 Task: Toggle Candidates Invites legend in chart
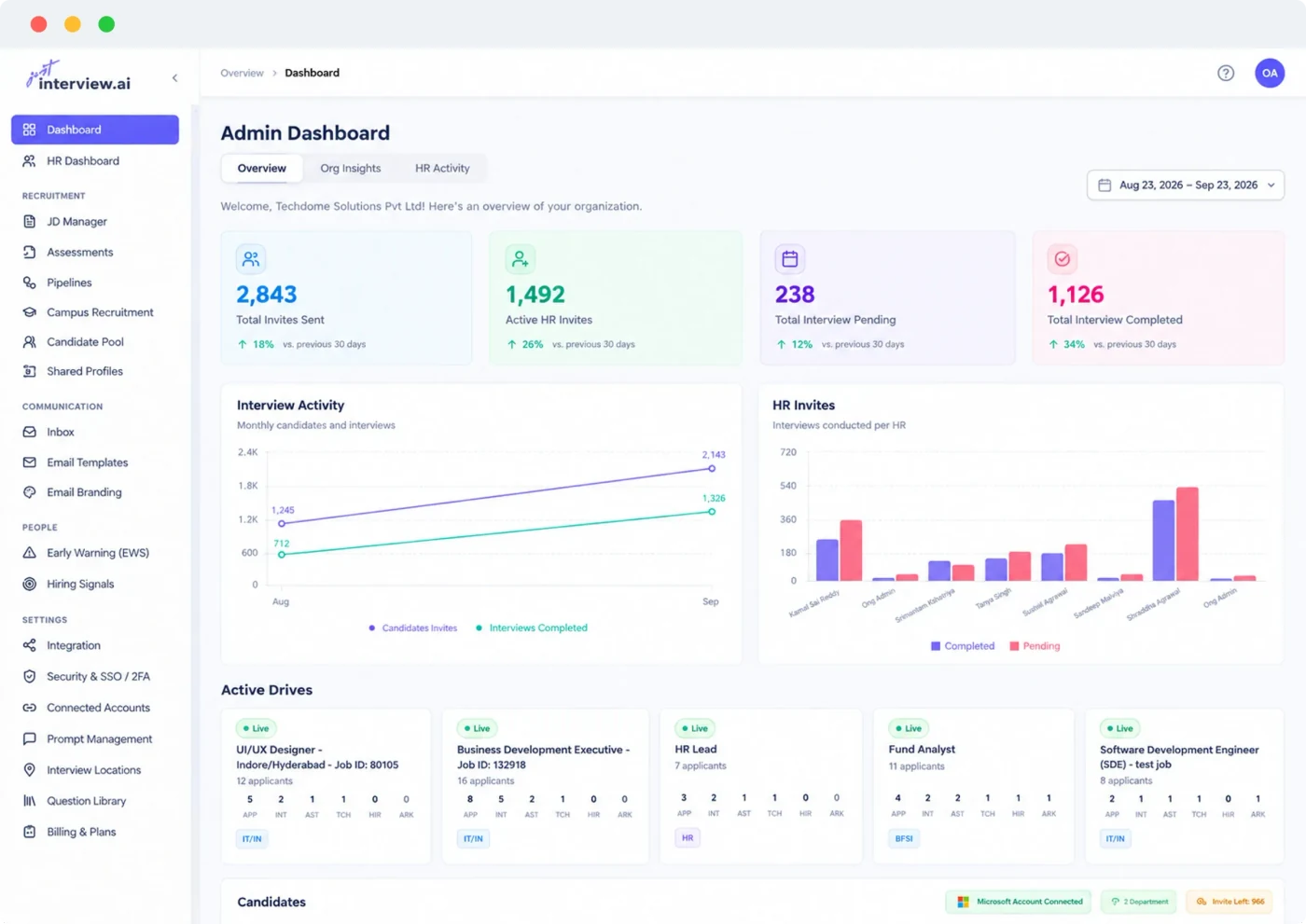pos(413,628)
